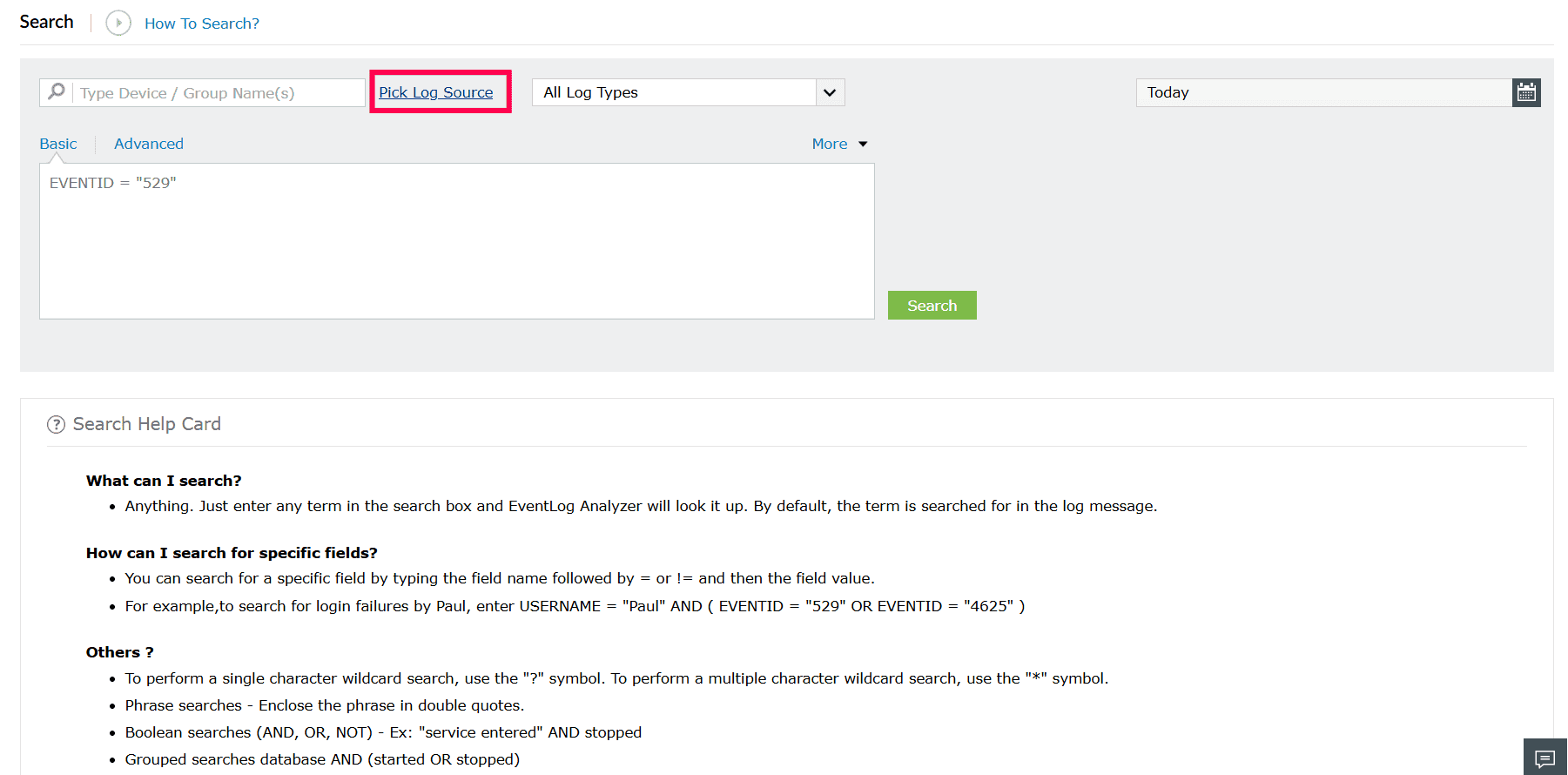The image size is (1568, 775).
Task: Click the magnifier icon in device field
Action: 57,91
